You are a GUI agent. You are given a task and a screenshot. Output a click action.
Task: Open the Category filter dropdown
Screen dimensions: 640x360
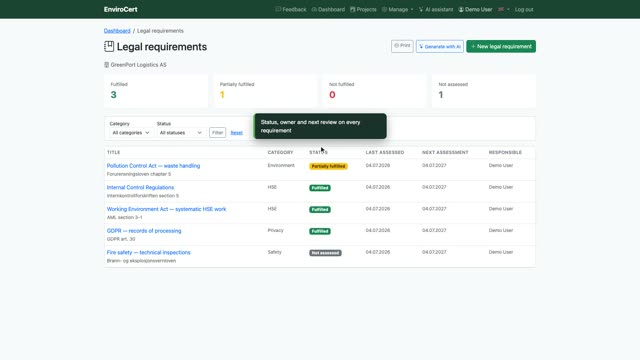point(131,133)
